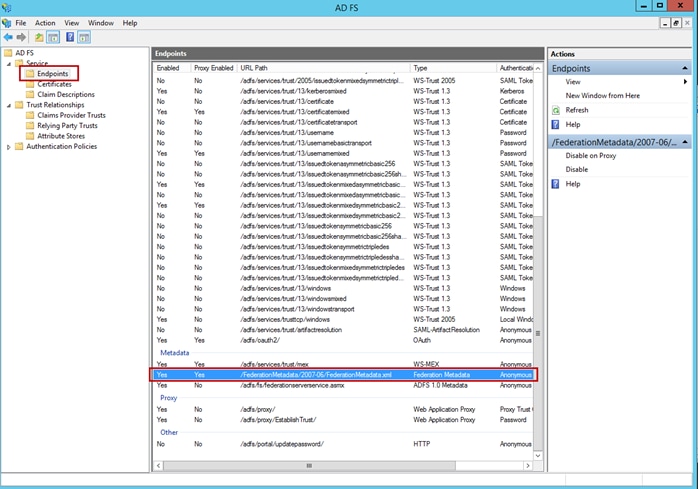Click the vertical scrollbar down arrow
This screenshot has height=489, width=698.
pos(538,456)
